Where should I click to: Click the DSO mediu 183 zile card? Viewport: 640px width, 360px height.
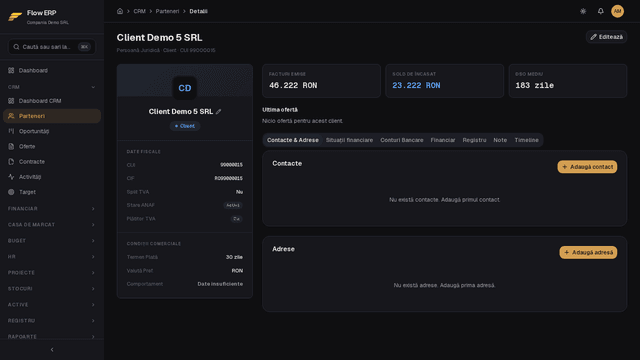(568, 80)
